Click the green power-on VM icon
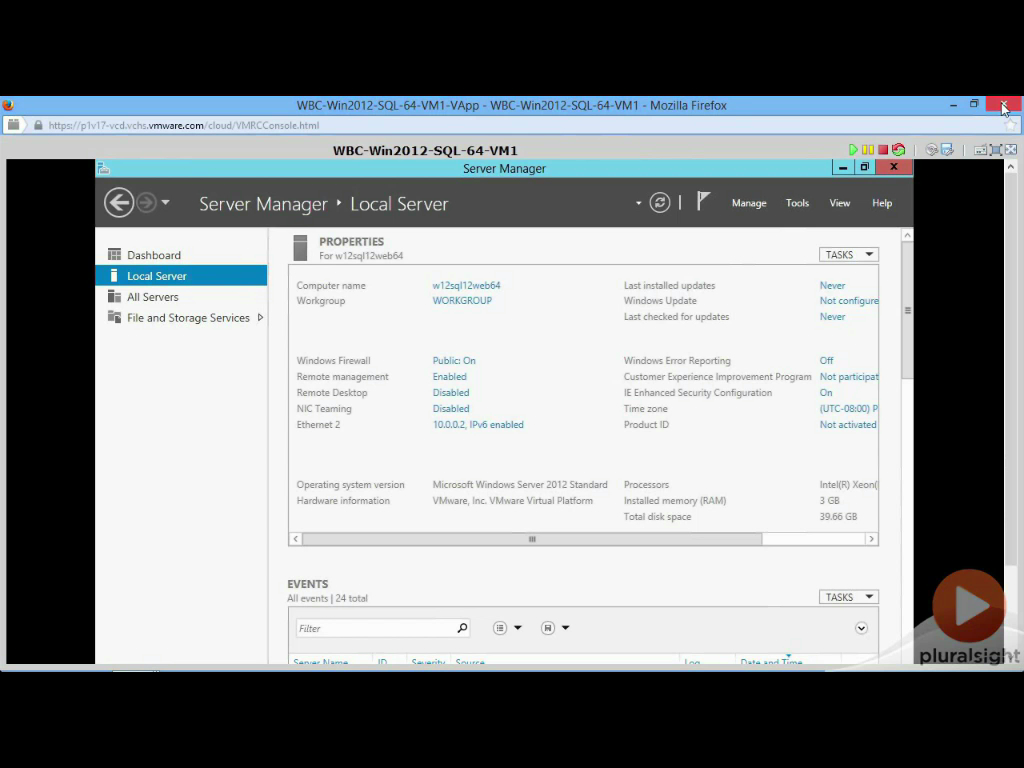 tap(853, 150)
